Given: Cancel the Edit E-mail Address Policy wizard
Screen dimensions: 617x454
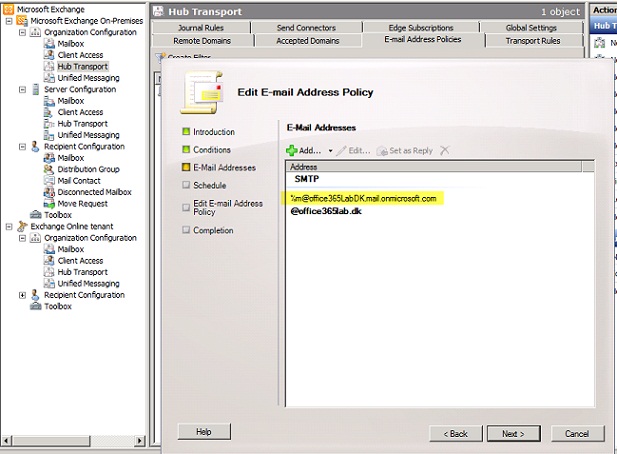Looking at the screenshot, I should pos(577,434).
